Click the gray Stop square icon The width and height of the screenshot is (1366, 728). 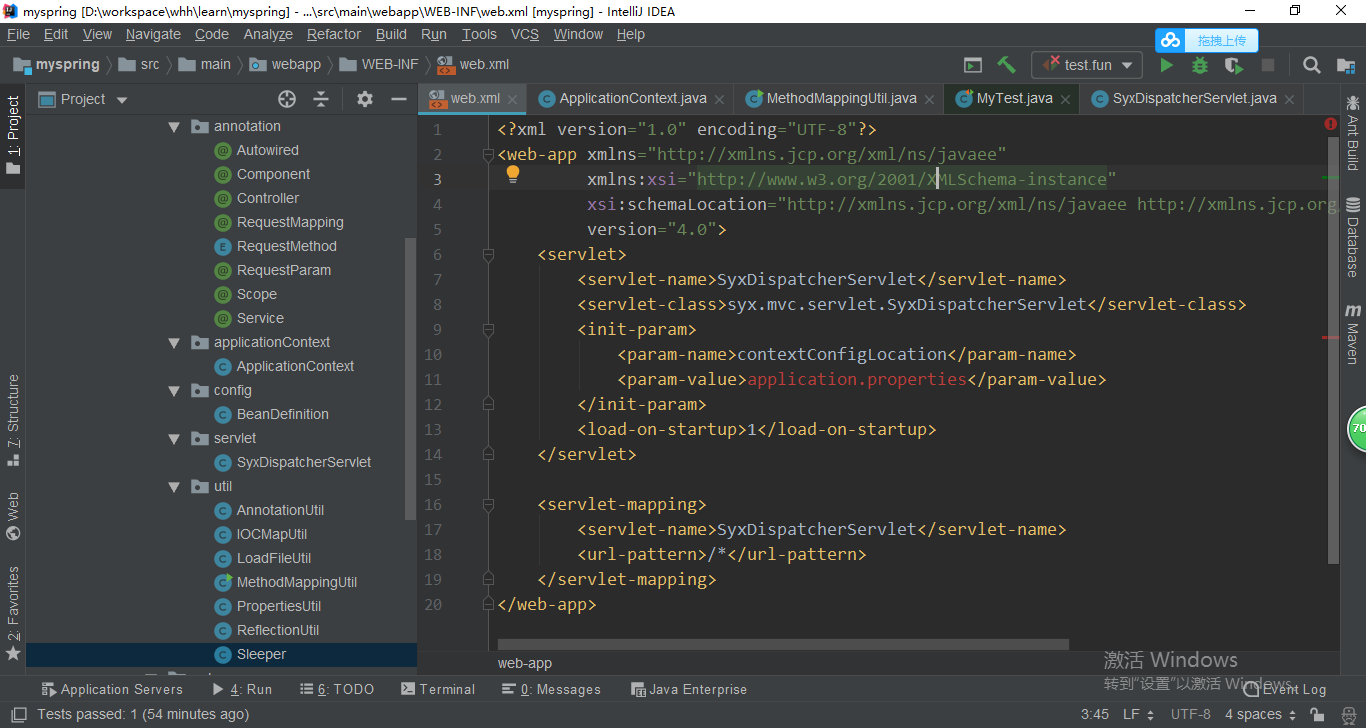[x=1268, y=65]
